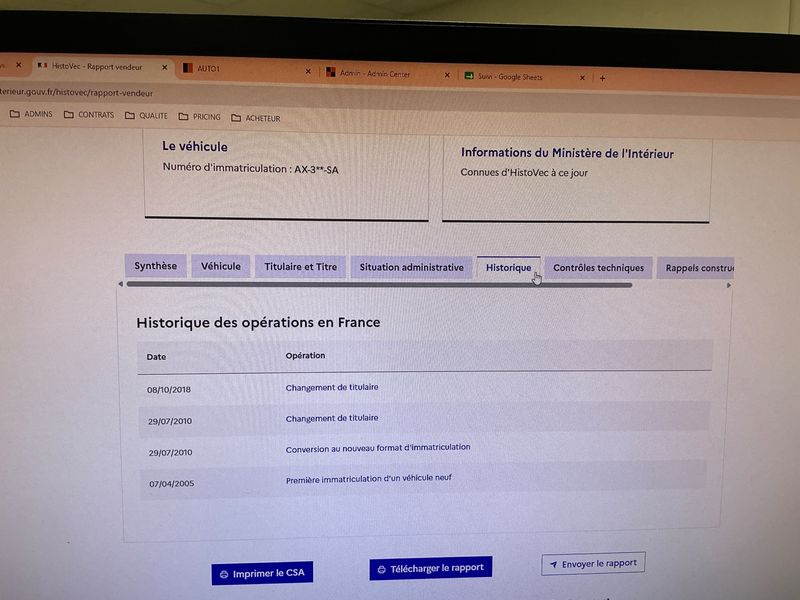Image resolution: width=800 pixels, height=600 pixels.
Task: Close the HistoVec - Rapport vendeur tab
Action: (164, 67)
